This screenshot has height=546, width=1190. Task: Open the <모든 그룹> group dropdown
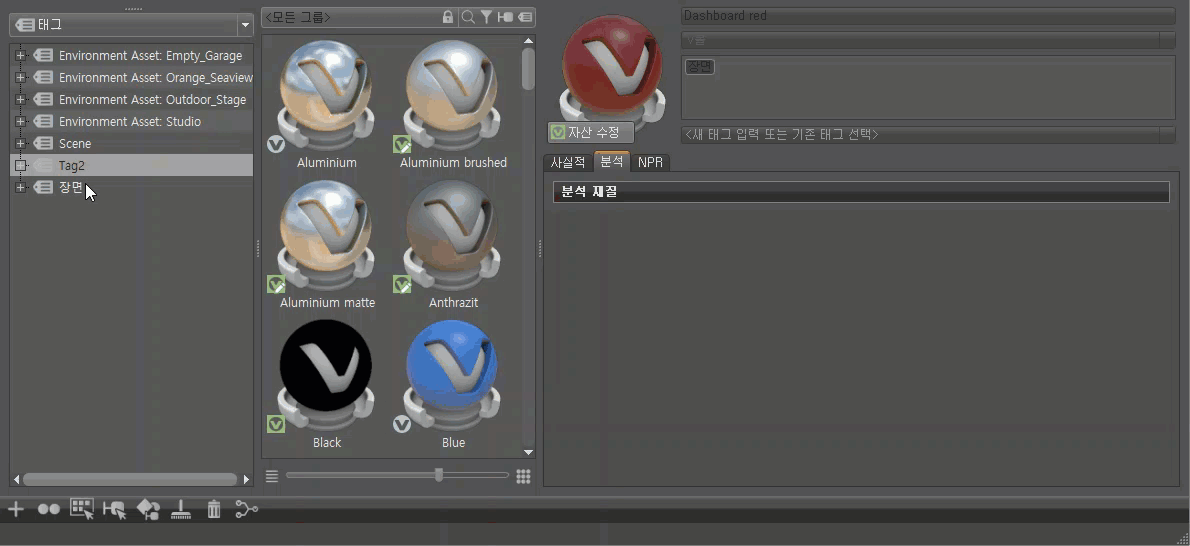click(351, 17)
